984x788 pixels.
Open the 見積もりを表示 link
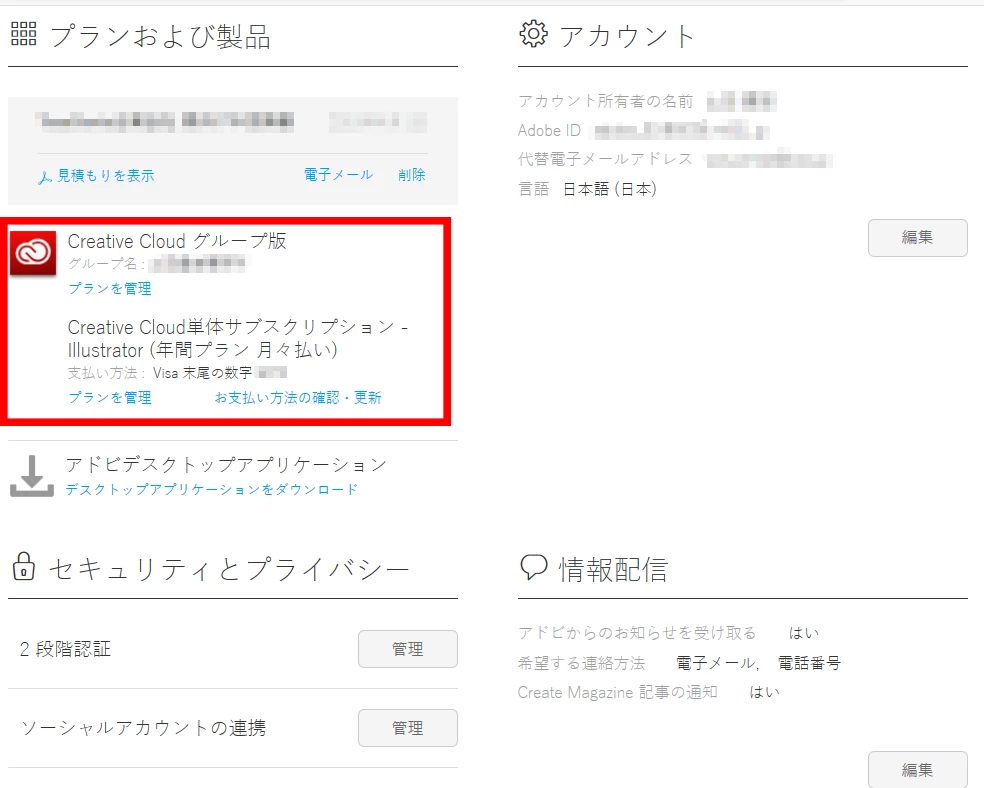[x=105, y=176]
